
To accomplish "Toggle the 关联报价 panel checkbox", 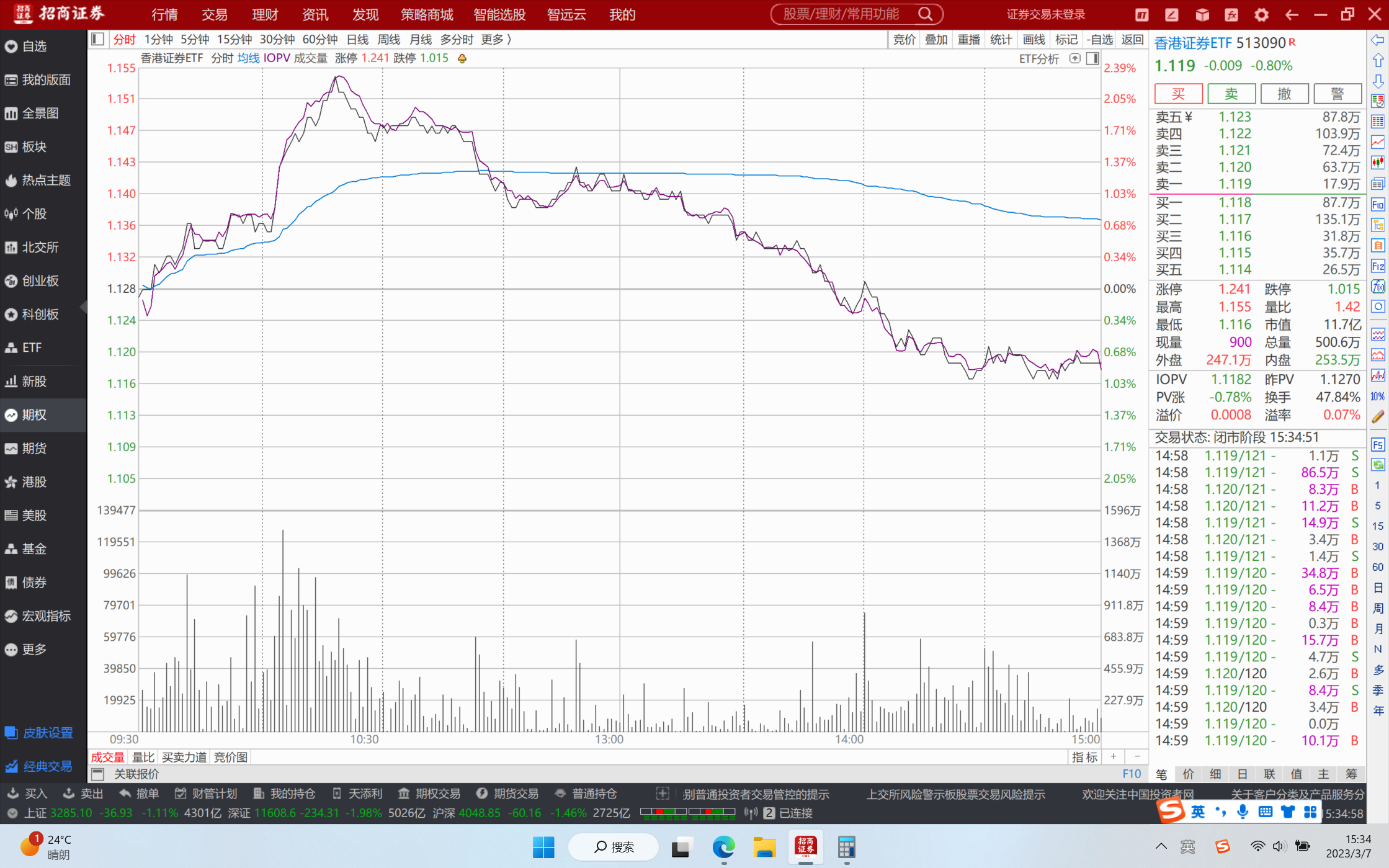I will pyautogui.click(x=97, y=774).
